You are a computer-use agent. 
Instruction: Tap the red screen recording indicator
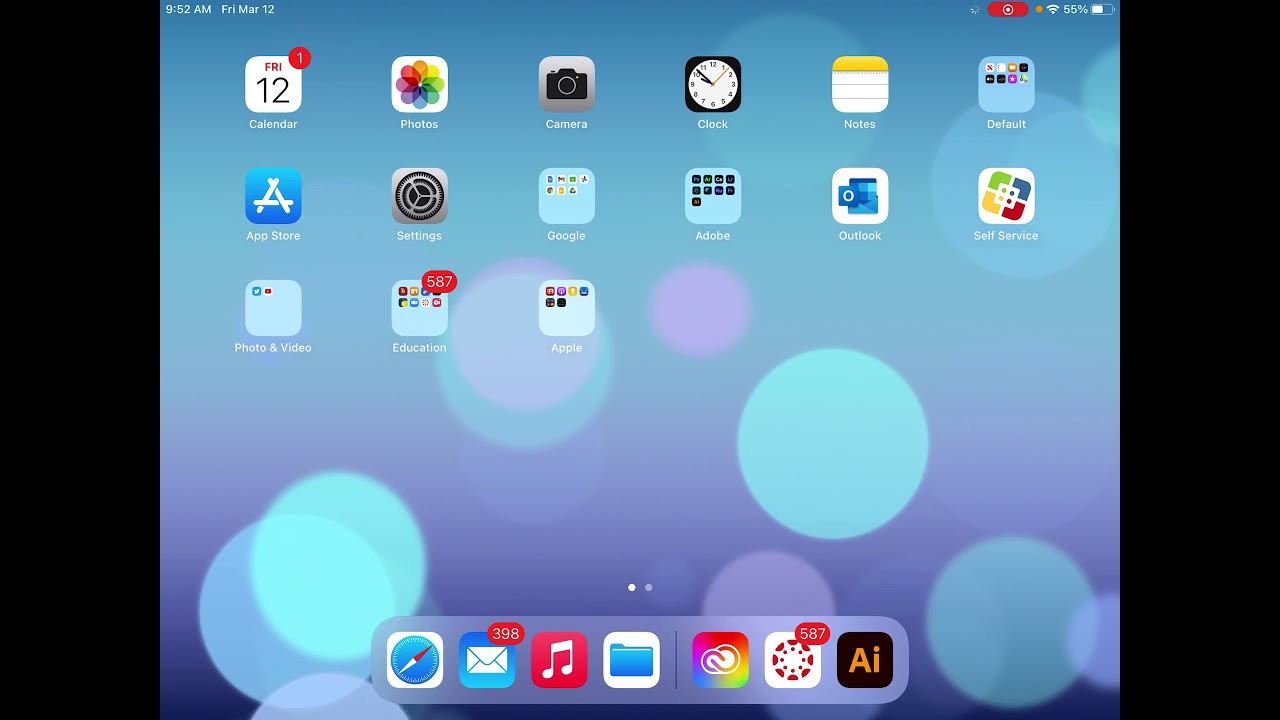pyautogui.click(x=1008, y=9)
